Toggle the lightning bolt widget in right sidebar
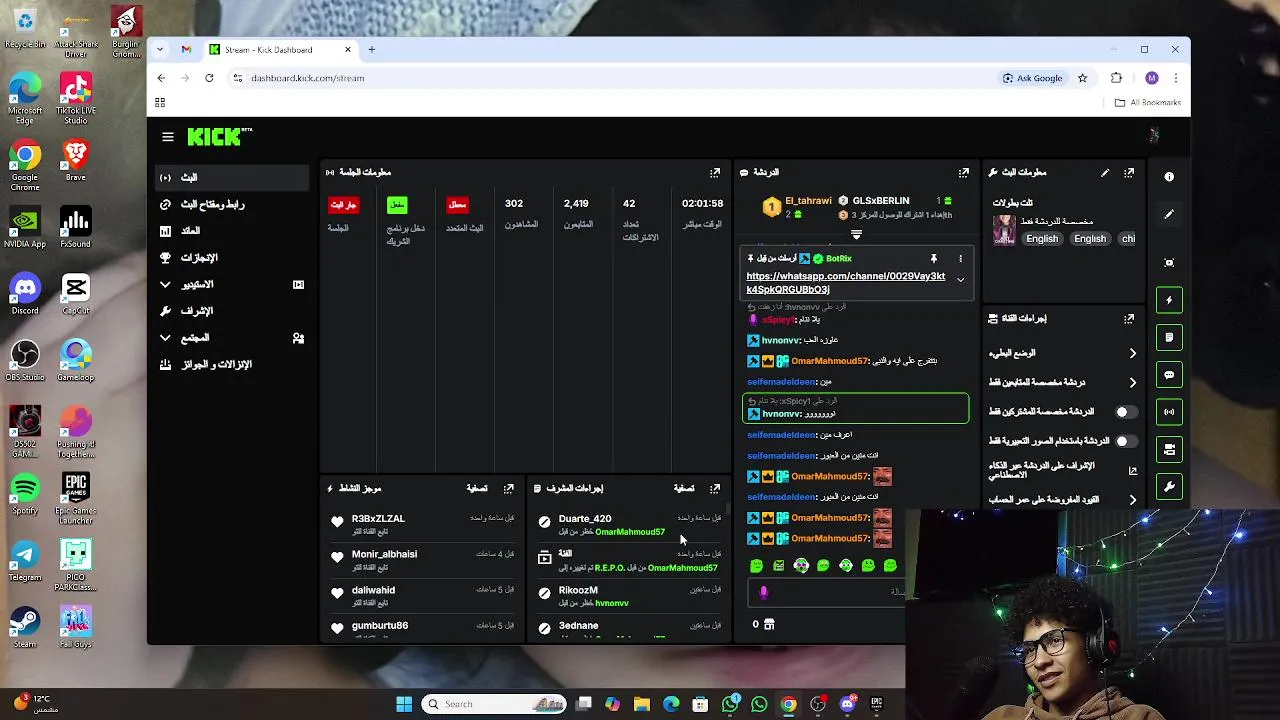 (x=1169, y=300)
